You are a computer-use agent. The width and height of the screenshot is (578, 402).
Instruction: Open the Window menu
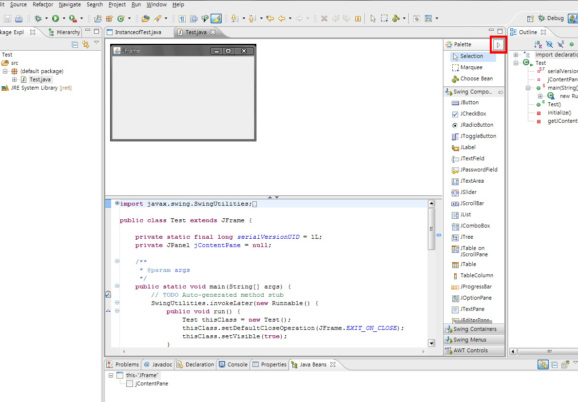(x=157, y=4)
